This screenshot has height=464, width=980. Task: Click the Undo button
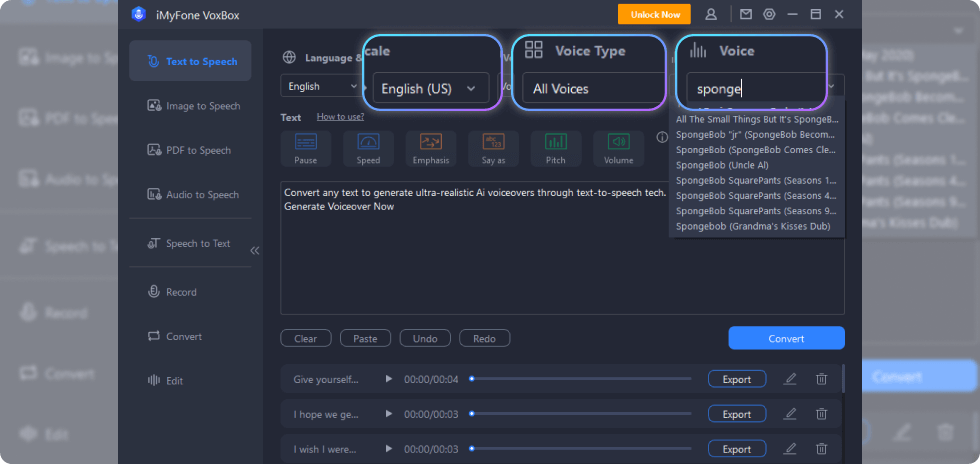[x=425, y=338]
